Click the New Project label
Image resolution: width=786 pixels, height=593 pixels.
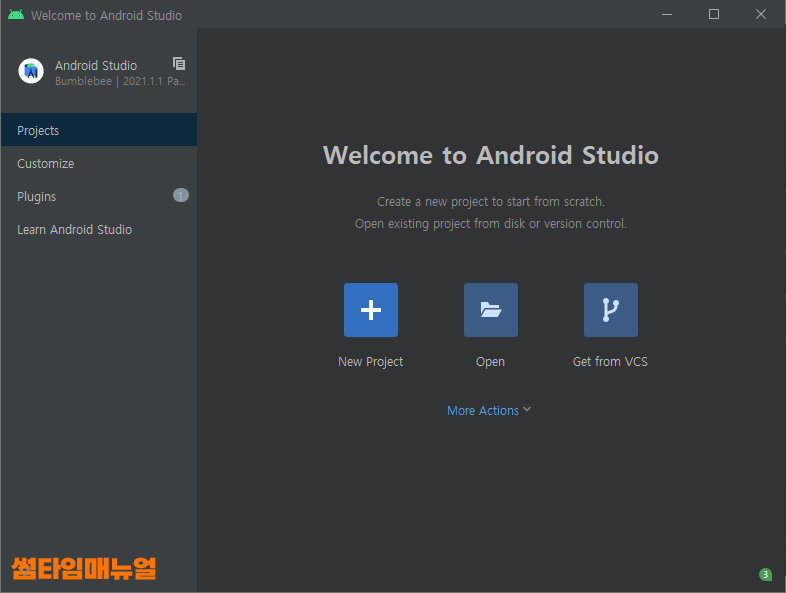point(370,362)
